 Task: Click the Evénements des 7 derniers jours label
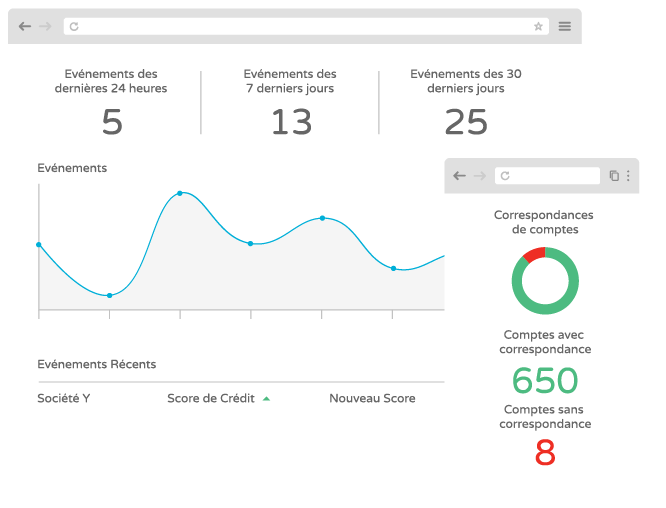pos(290,81)
